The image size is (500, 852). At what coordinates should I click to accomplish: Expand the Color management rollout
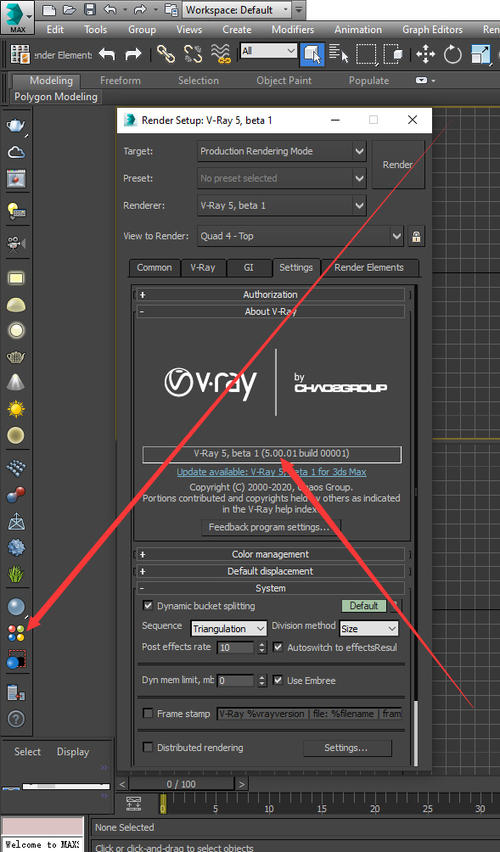[270, 554]
